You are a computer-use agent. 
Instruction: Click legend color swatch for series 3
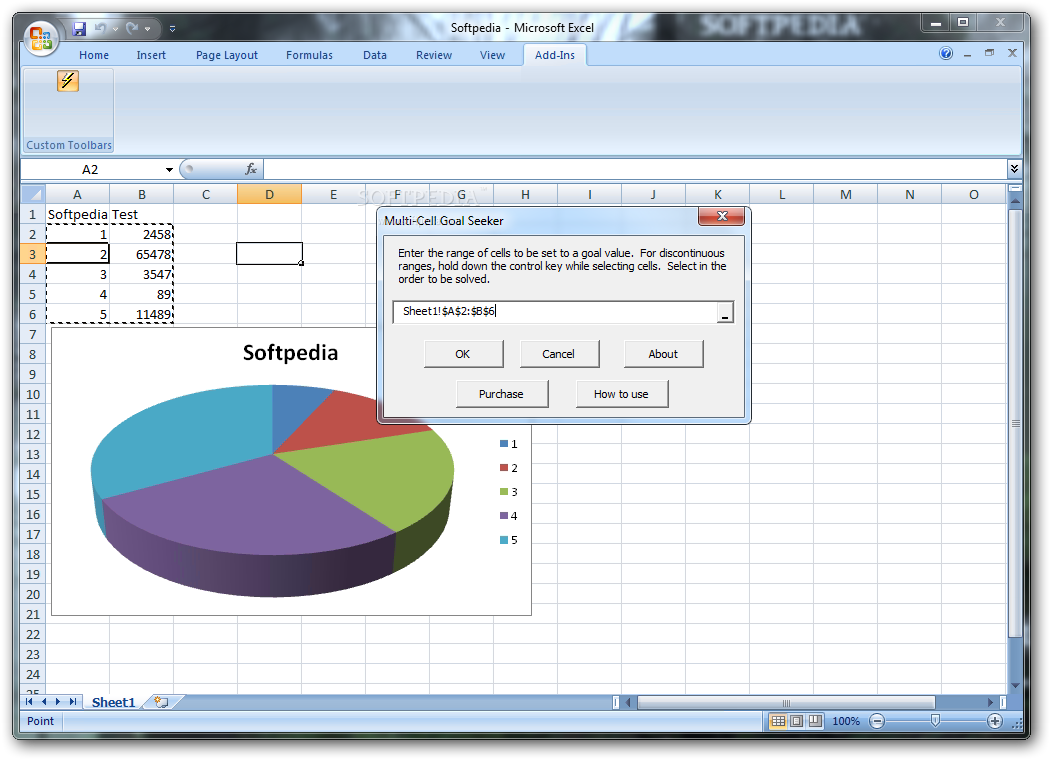tap(503, 492)
